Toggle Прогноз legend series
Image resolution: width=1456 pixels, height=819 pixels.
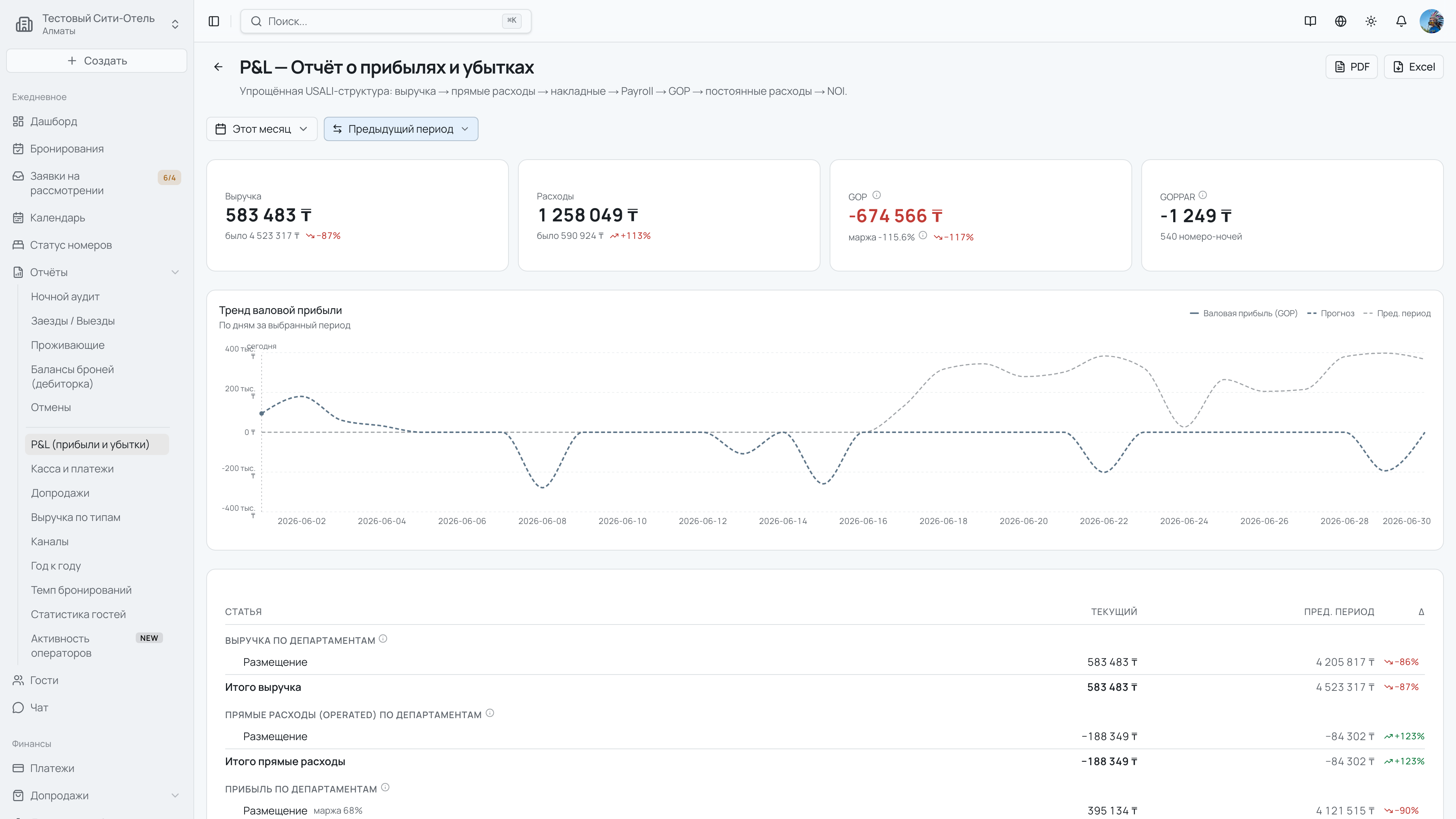(1331, 313)
